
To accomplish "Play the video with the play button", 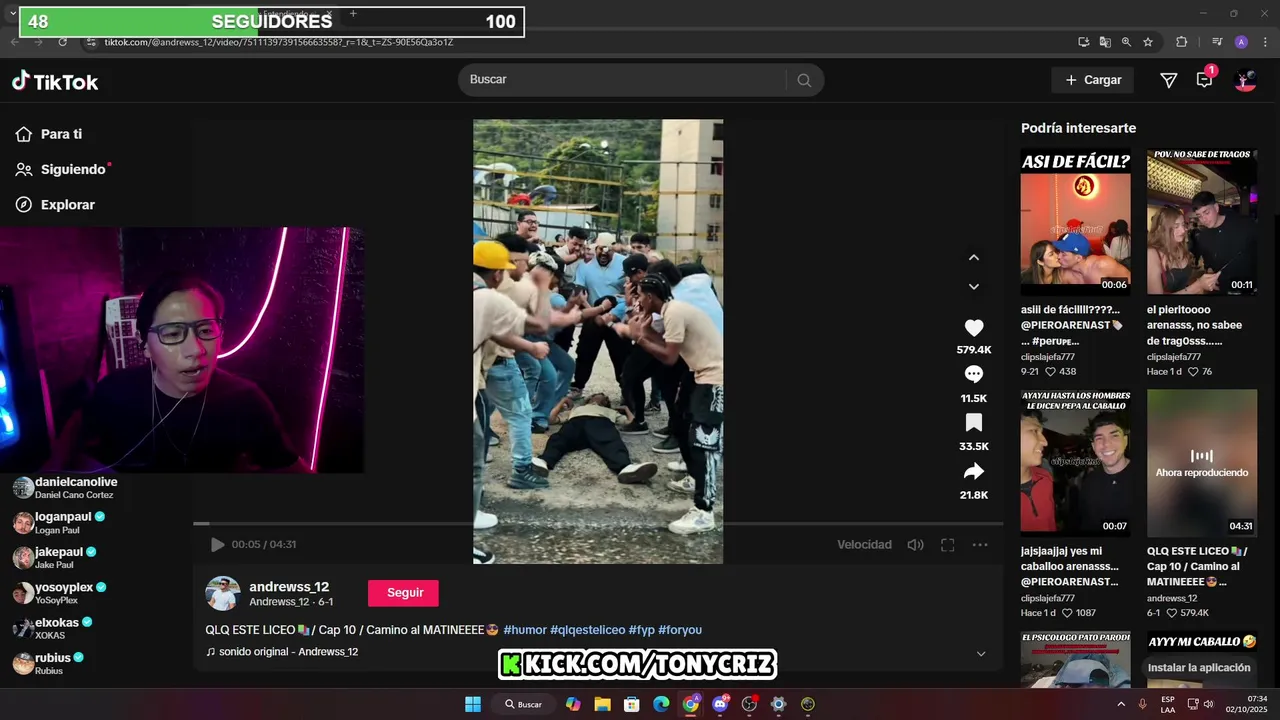I will click(x=217, y=545).
